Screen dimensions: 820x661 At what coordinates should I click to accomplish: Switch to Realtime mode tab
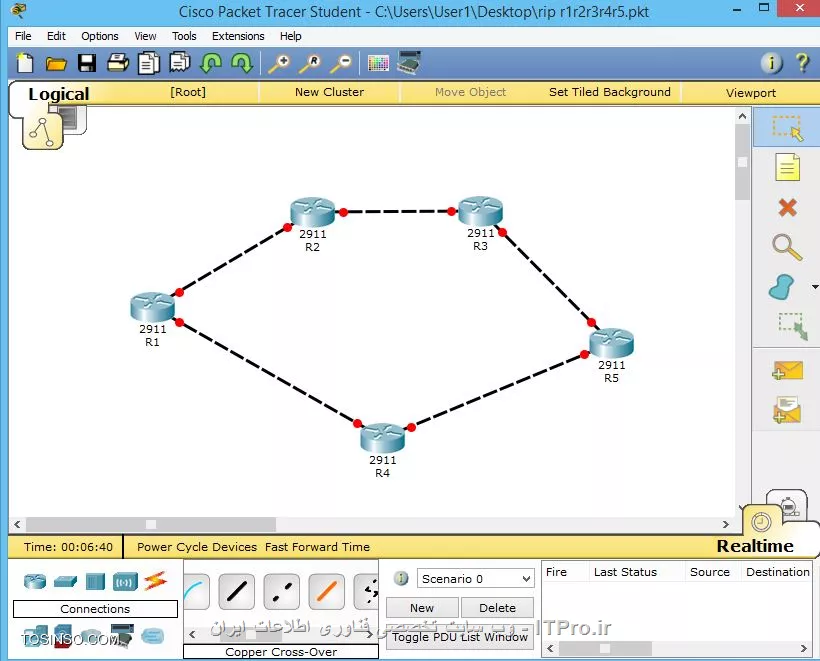pos(755,545)
